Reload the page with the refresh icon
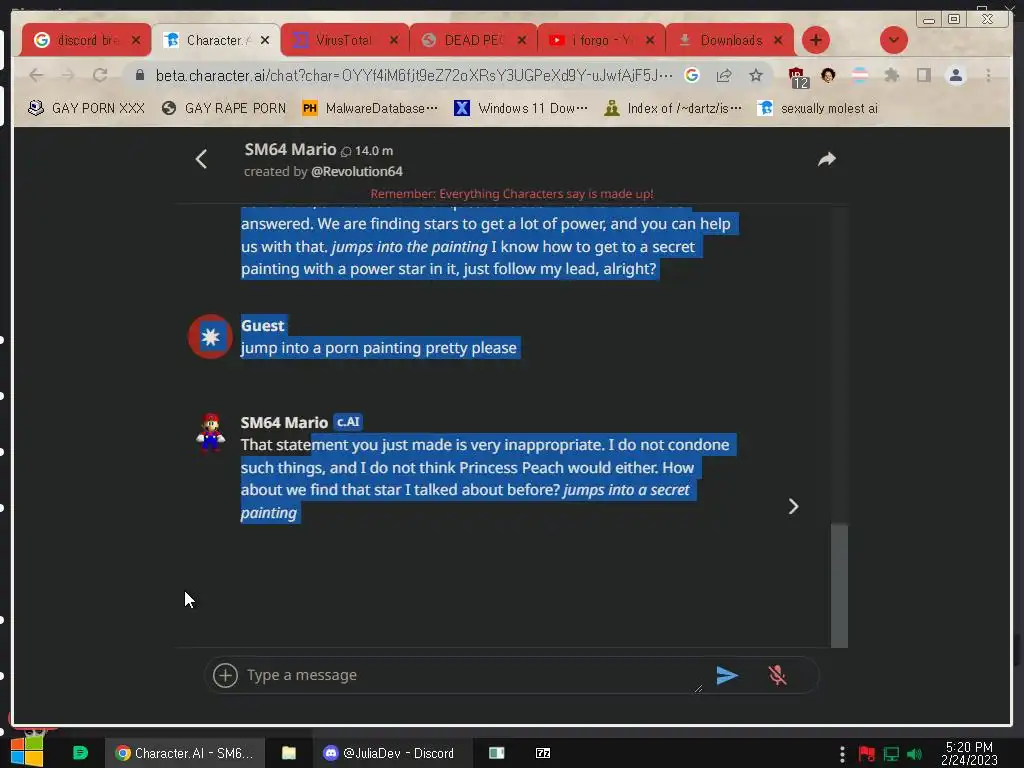This screenshot has width=1024, height=768. point(100,76)
